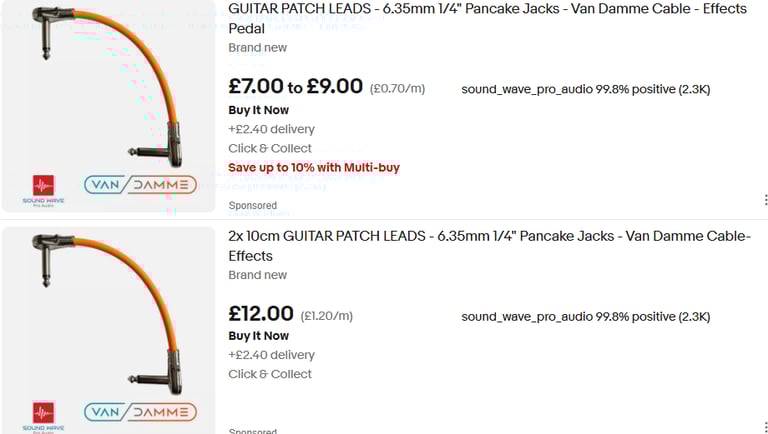Click Sound Wave logo in second listing image
This screenshot has height=434, width=768.
[43, 415]
